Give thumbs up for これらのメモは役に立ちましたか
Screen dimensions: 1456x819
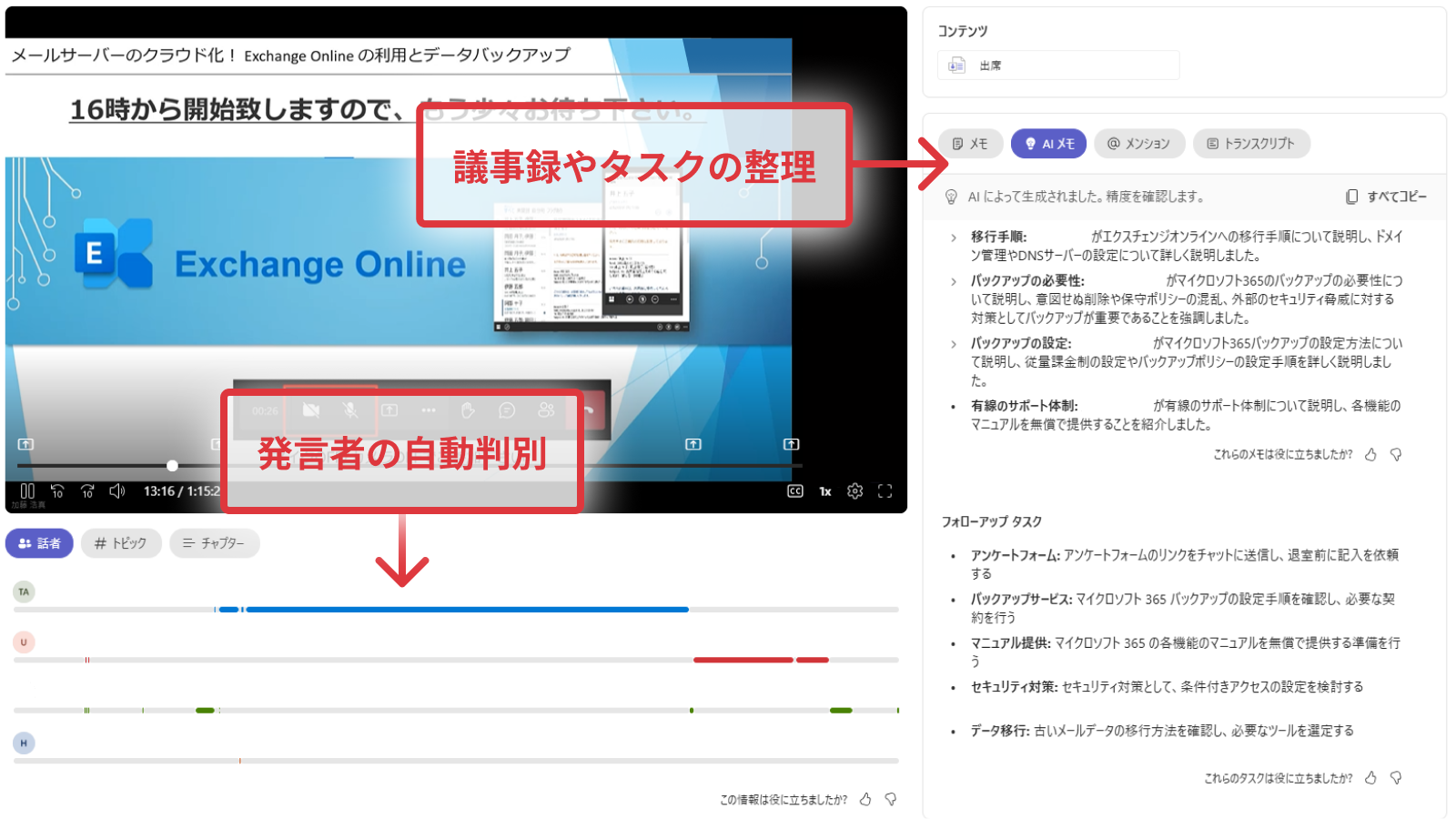(x=1370, y=454)
